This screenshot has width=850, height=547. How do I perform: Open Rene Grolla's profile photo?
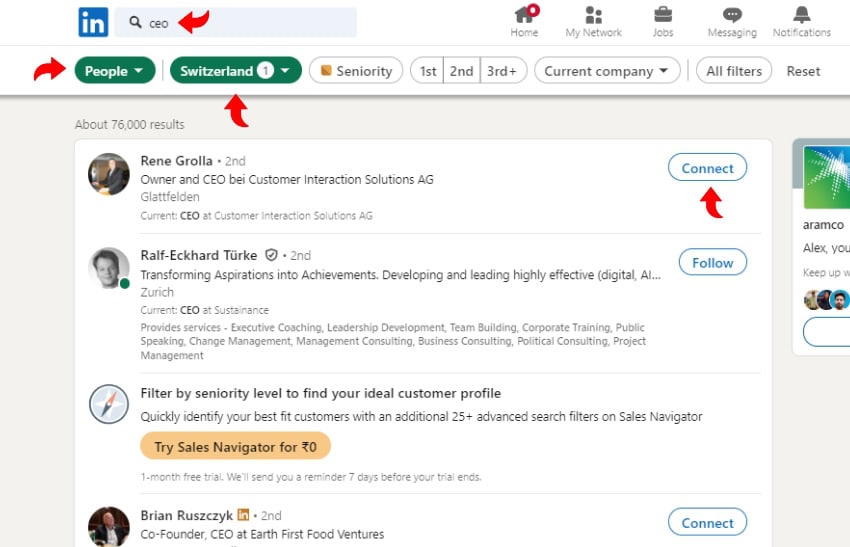coord(109,174)
